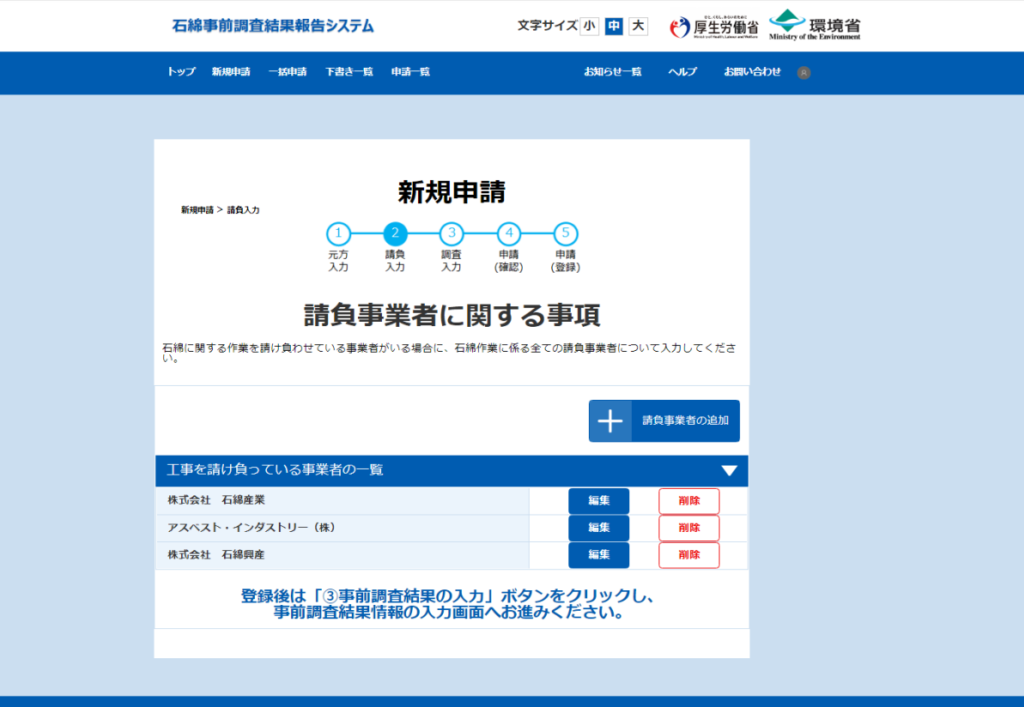Open the 下書き一覧 menu item

(349, 72)
